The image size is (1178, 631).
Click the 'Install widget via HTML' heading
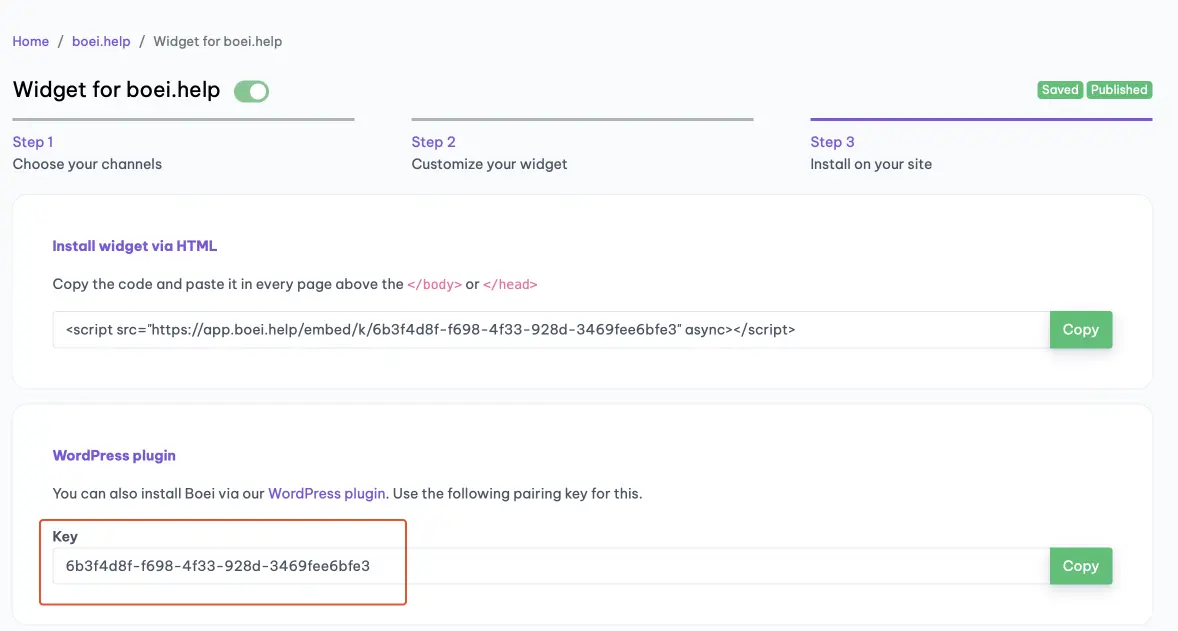pyautogui.click(x=134, y=246)
